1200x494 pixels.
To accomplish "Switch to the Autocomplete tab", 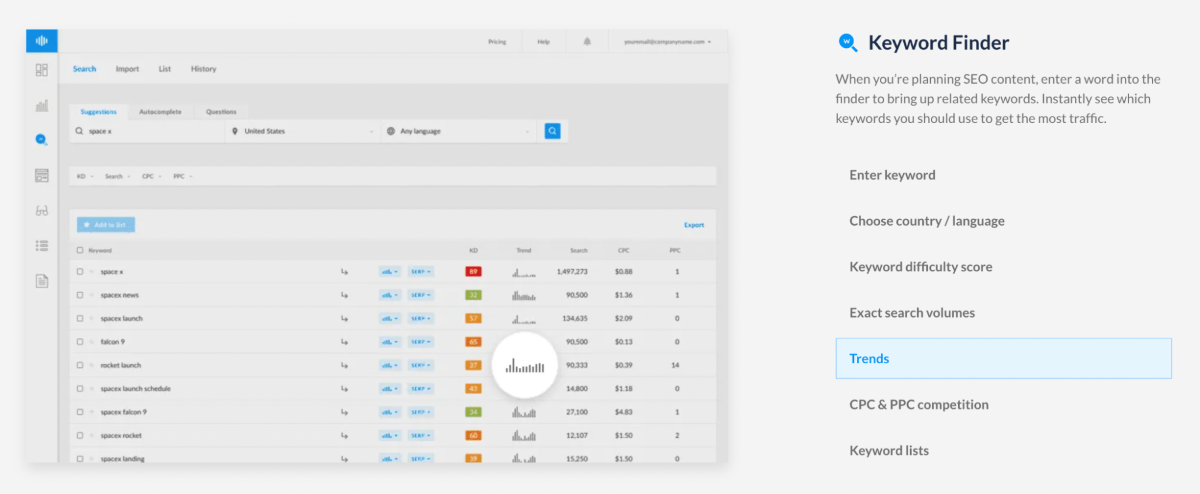I will coord(160,111).
